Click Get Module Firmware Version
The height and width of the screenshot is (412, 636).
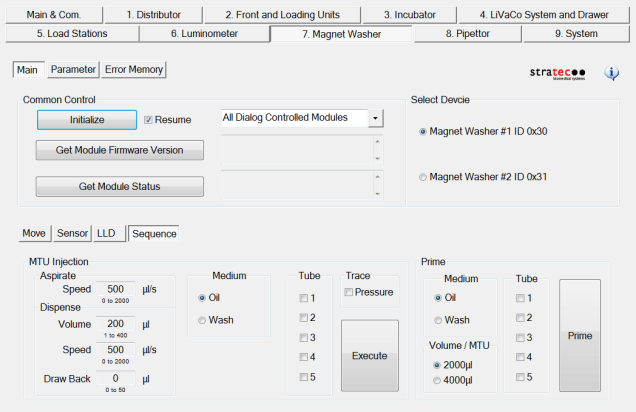pos(120,150)
